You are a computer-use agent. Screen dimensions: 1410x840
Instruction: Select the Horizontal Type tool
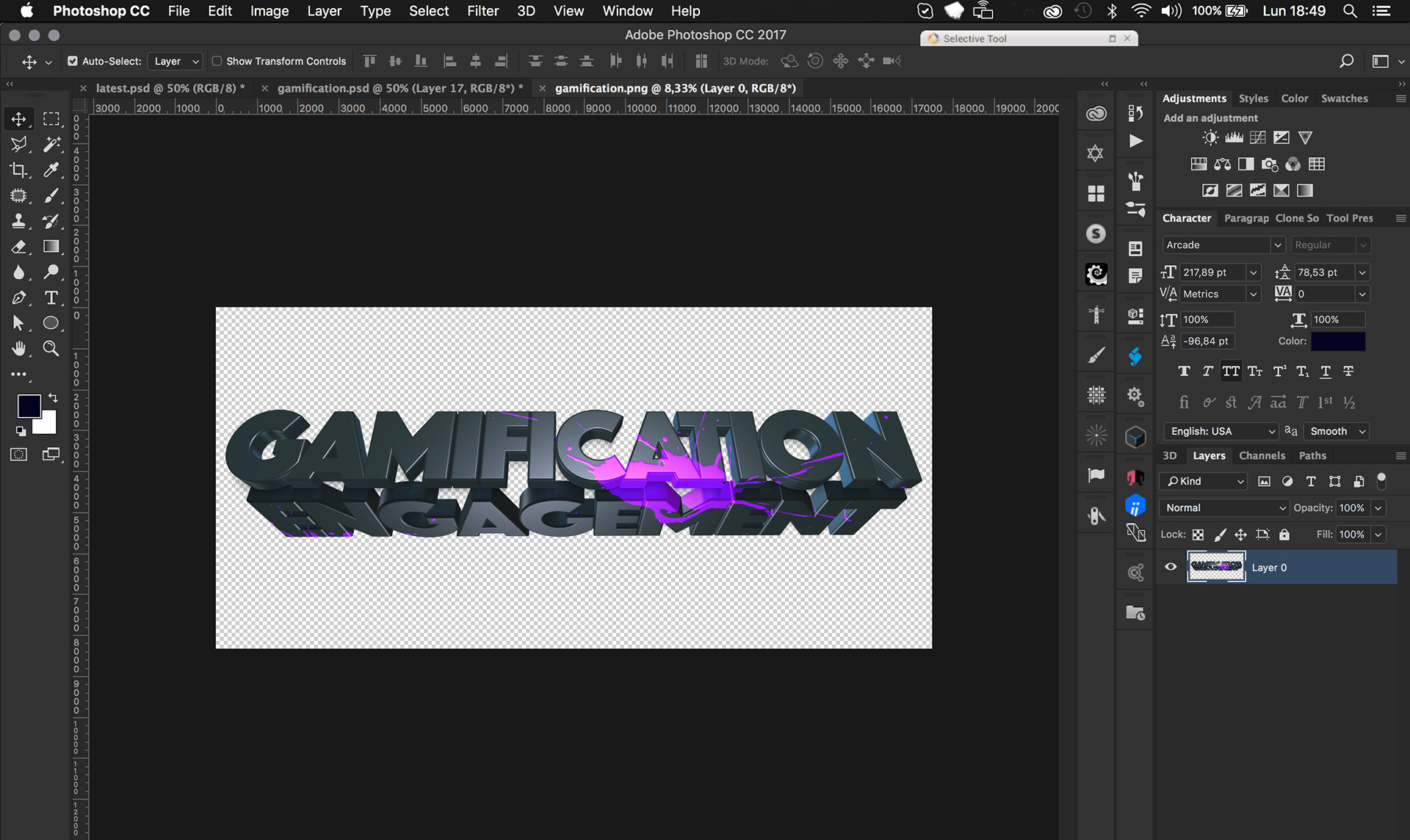(51, 297)
